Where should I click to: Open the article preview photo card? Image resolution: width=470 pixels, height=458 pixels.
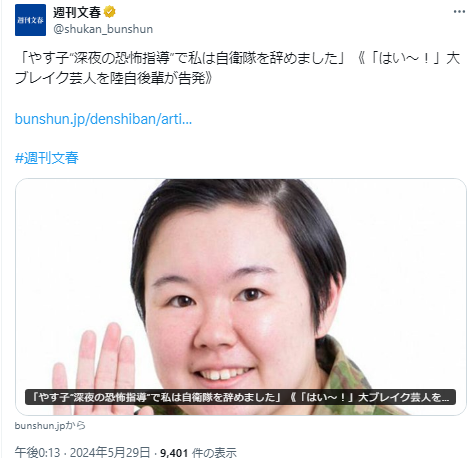click(x=241, y=297)
